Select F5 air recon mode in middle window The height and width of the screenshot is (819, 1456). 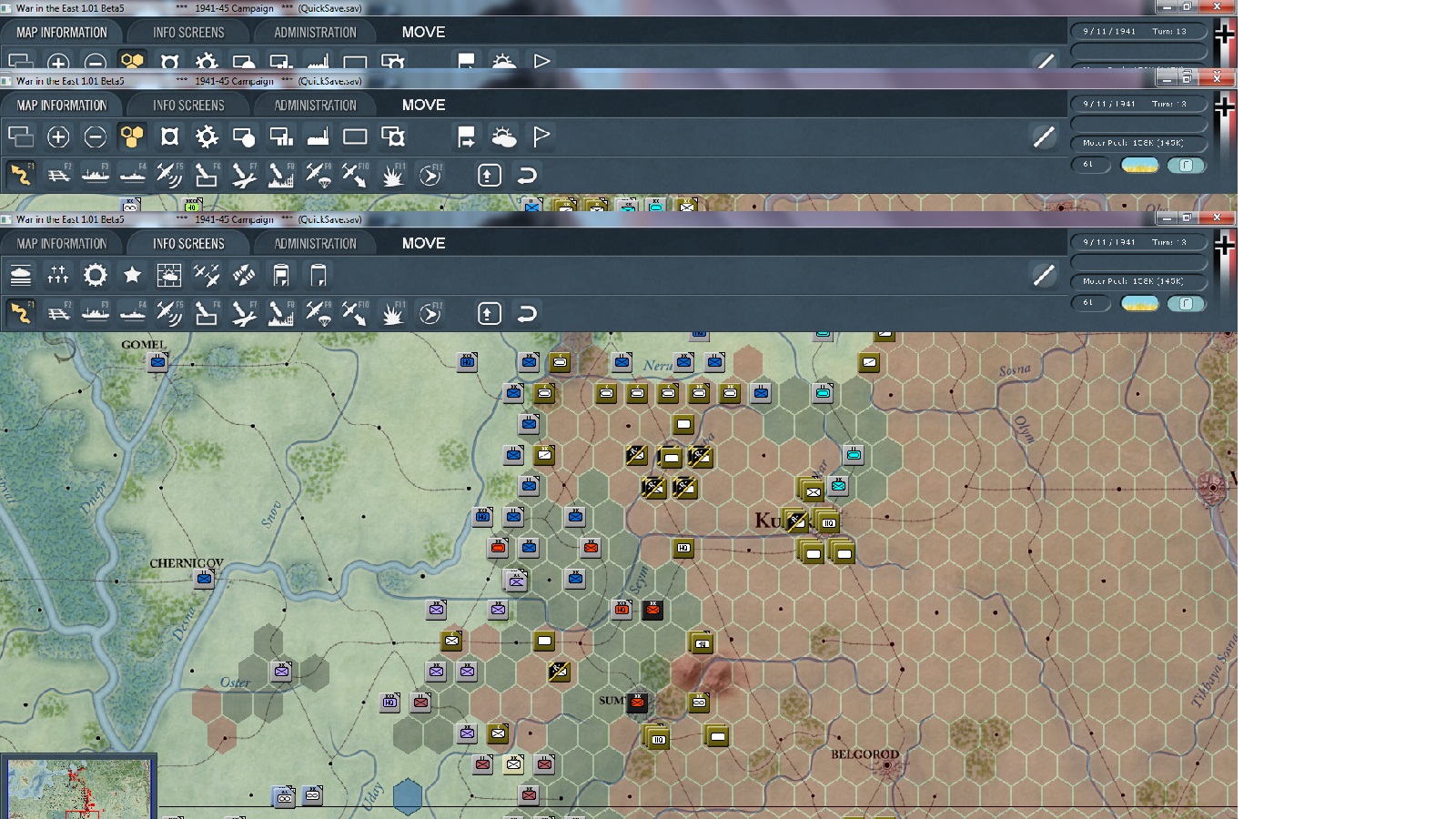169,175
